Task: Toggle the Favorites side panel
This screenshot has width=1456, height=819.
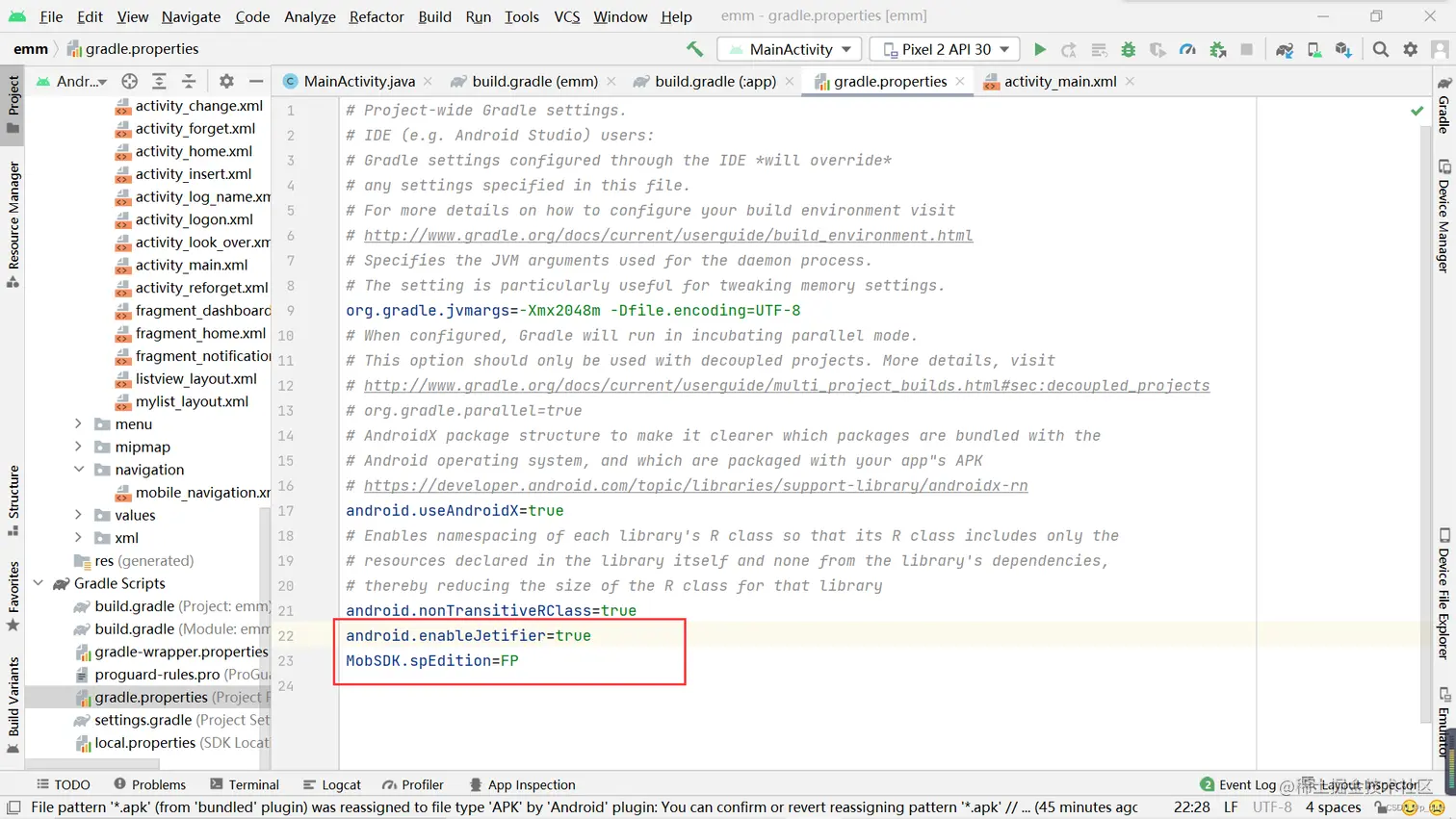Action: click(x=13, y=596)
